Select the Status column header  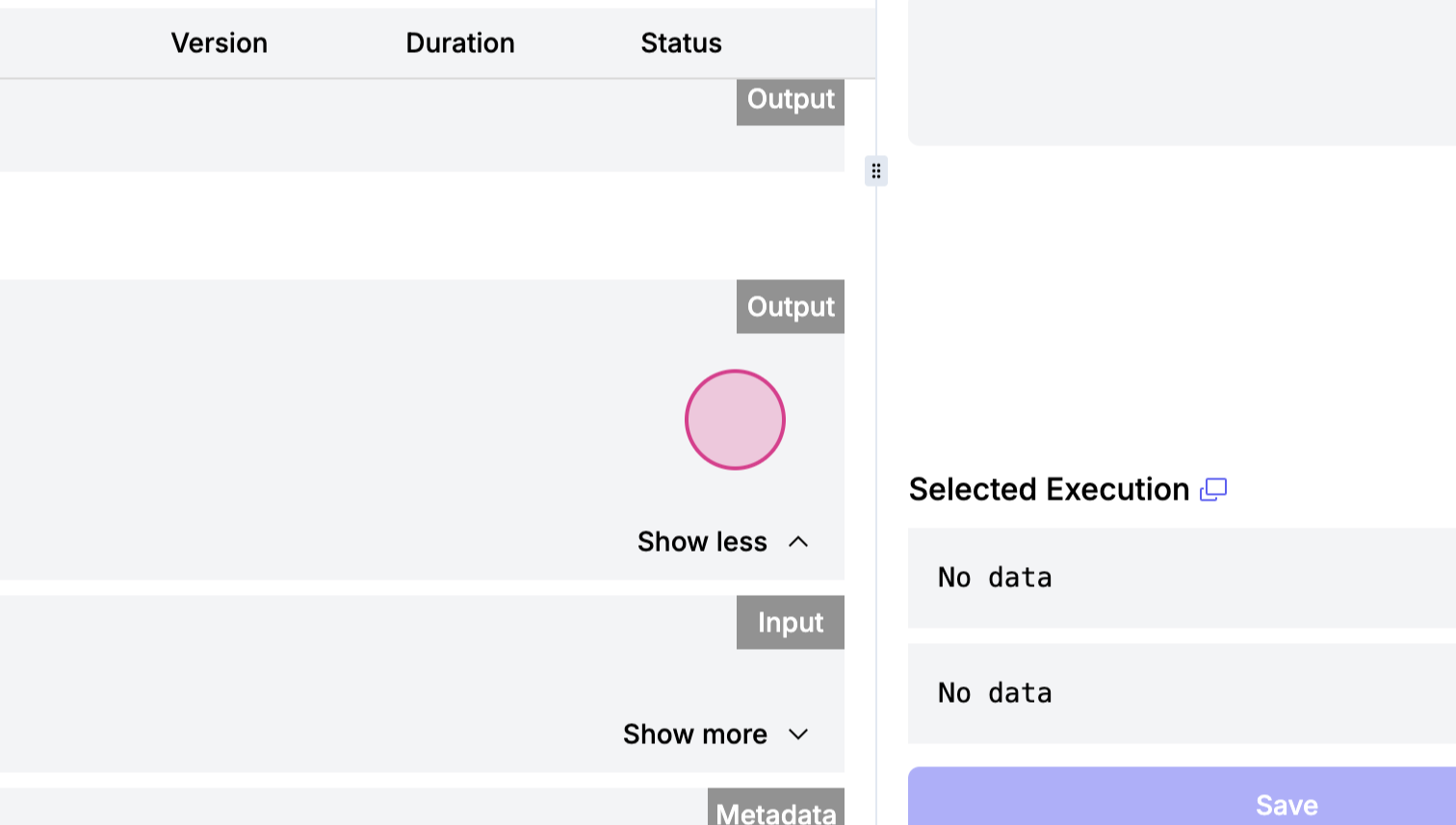coord(681,43)
